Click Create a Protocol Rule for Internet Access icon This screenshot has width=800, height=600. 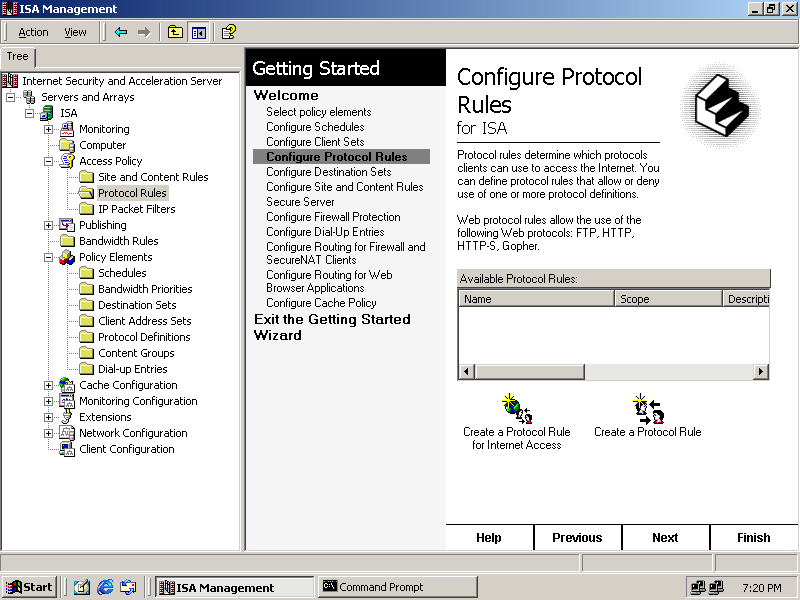pos(517,409)
